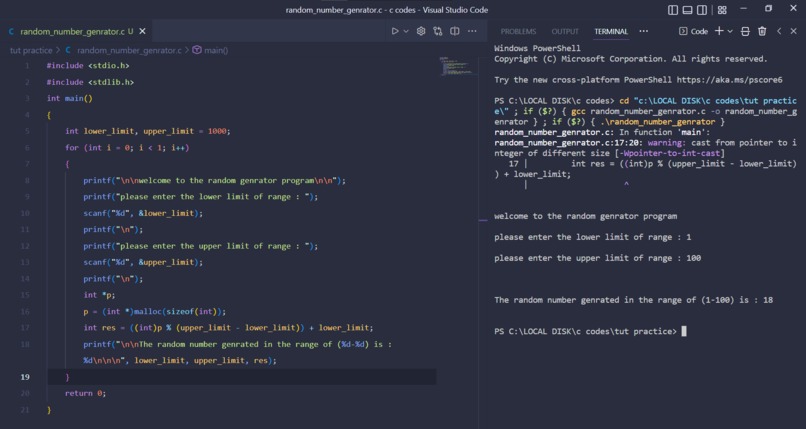The image size is (806, 429).
Task: Open run options dropdown arrow
Action: [406, 31]
